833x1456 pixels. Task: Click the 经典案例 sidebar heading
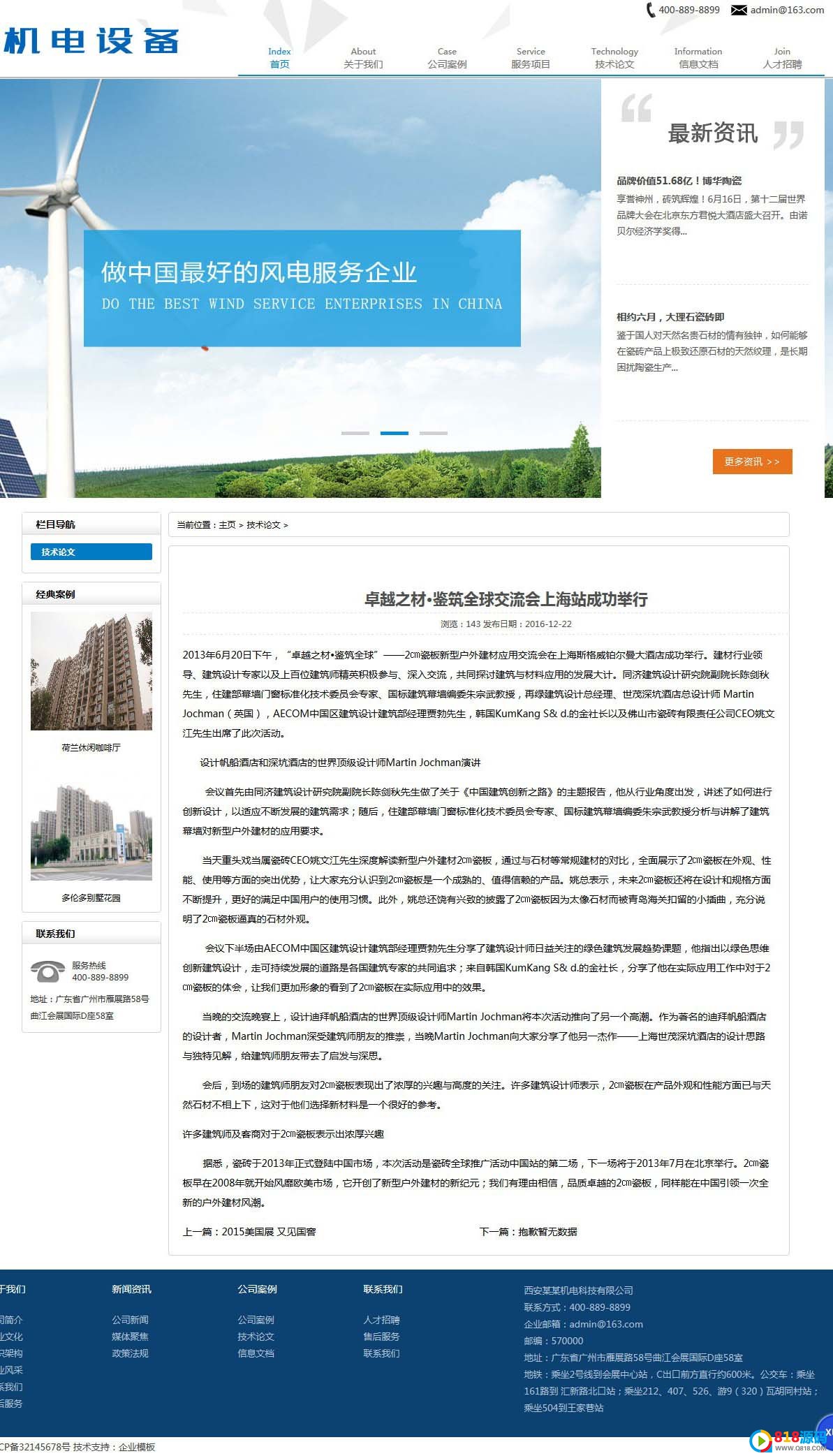tap(55, 594)
